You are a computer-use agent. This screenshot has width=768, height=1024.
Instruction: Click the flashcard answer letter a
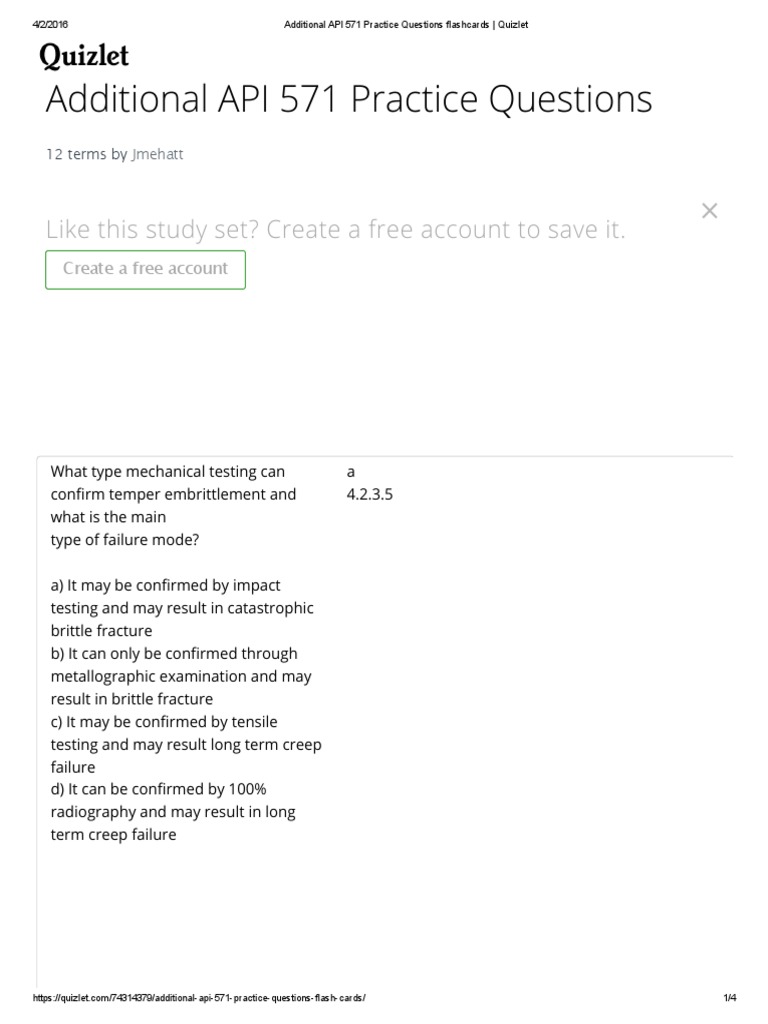tap(351, 471)
